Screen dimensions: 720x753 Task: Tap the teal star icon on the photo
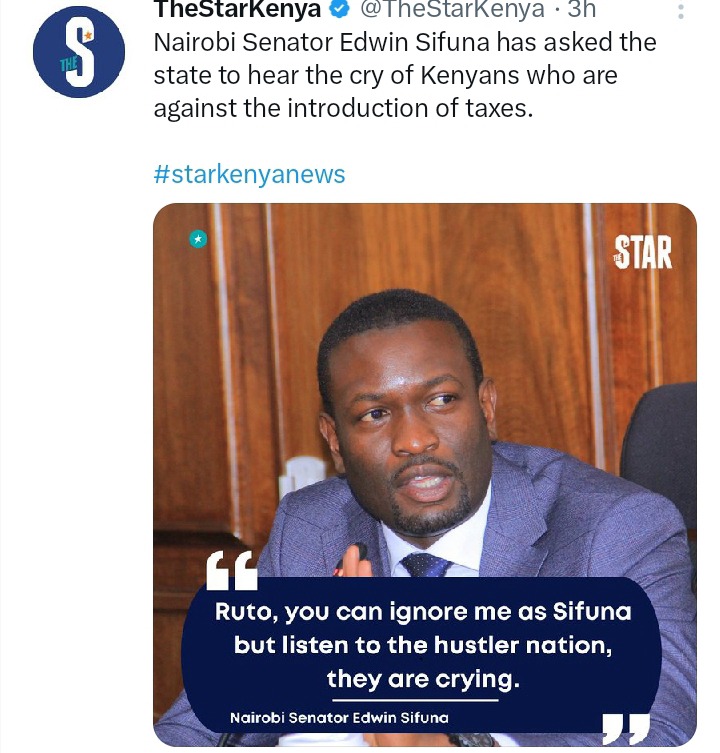coord(198,239)
